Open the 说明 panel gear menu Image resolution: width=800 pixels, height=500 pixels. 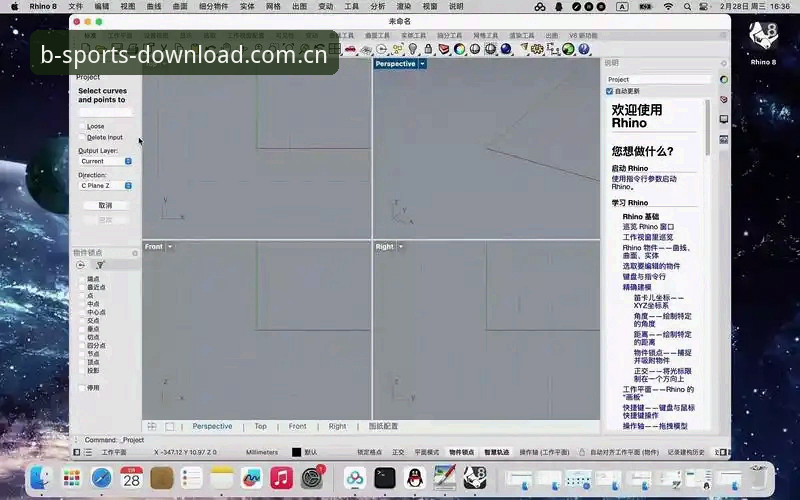(723, 63)
